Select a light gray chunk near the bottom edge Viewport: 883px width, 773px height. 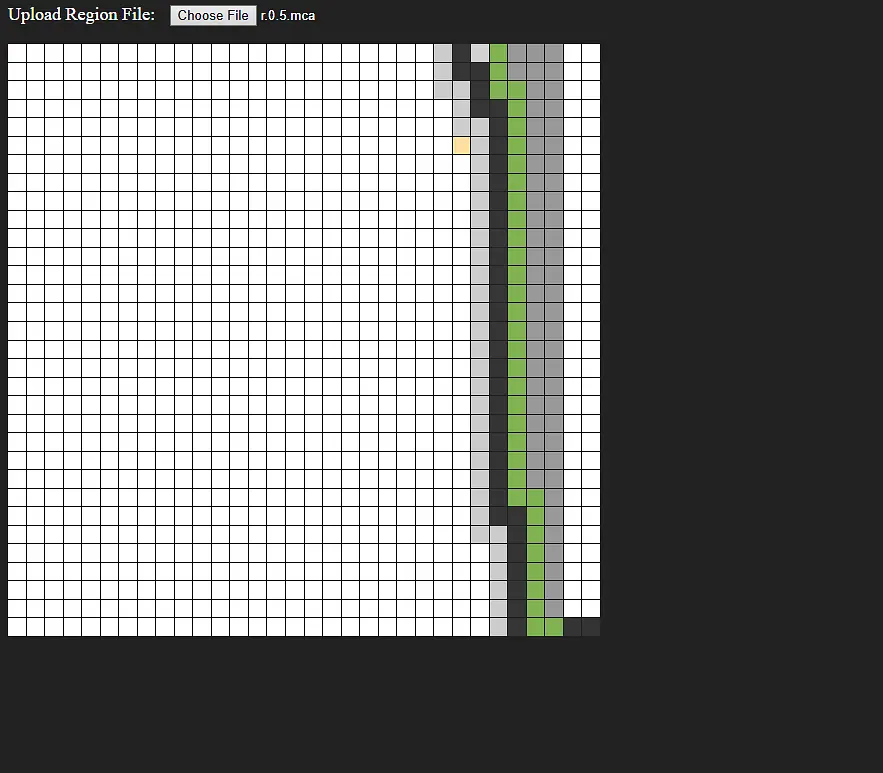pos(497,608)
